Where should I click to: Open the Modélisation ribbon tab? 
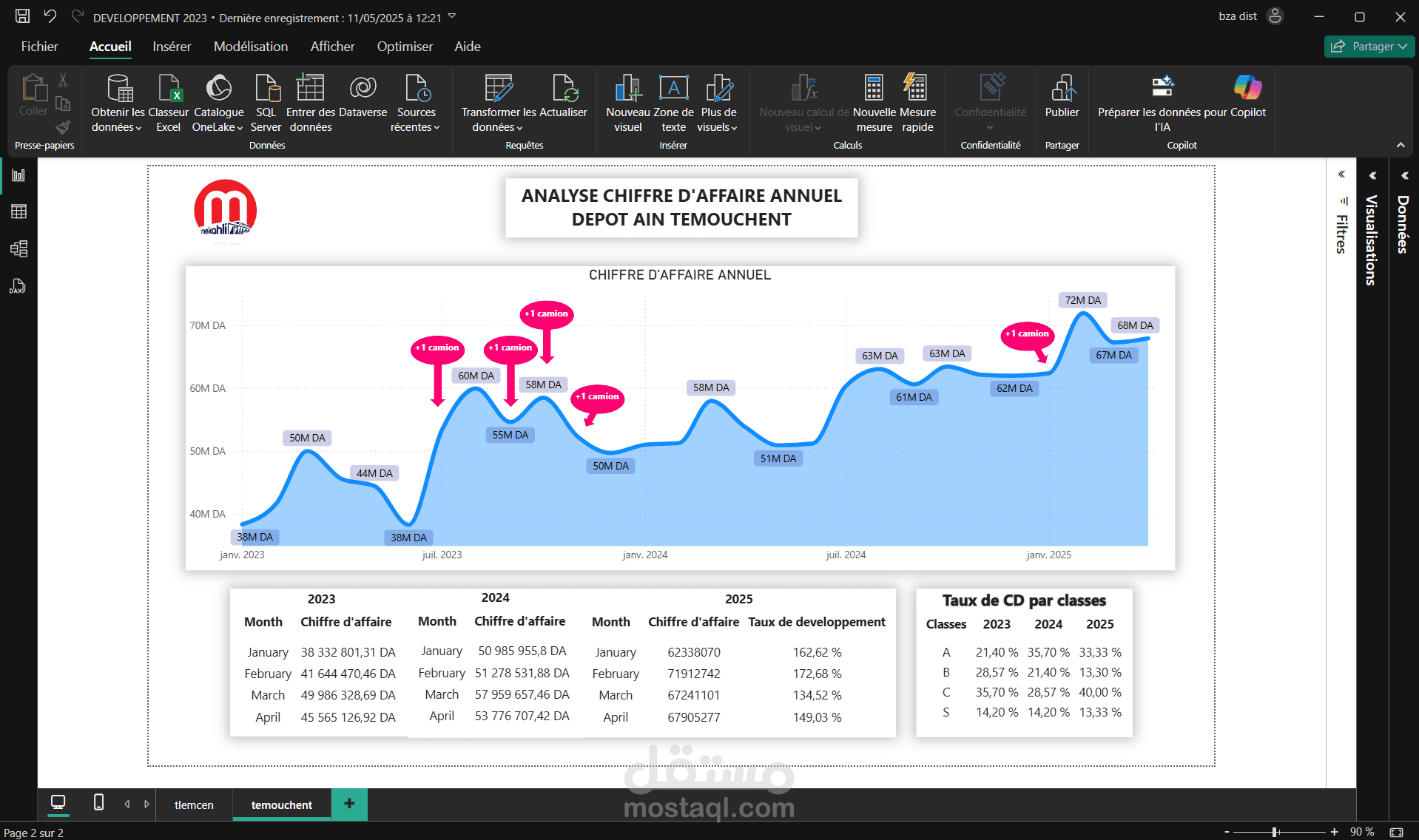point(251,47)
